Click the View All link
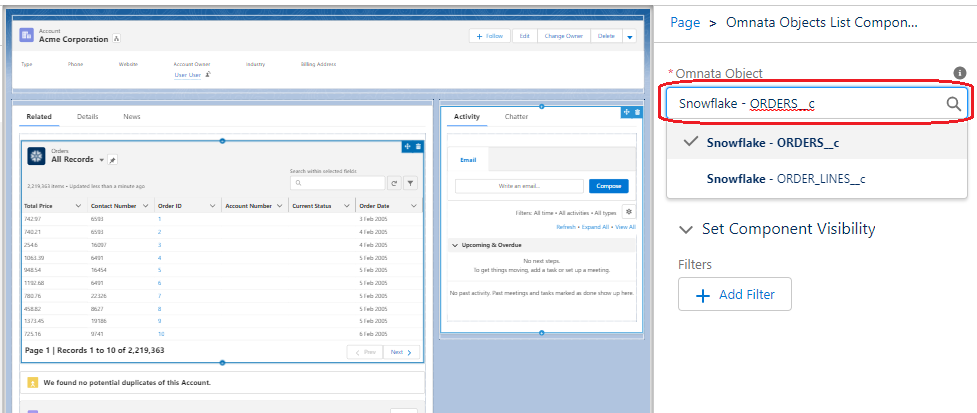 [625, 227]
